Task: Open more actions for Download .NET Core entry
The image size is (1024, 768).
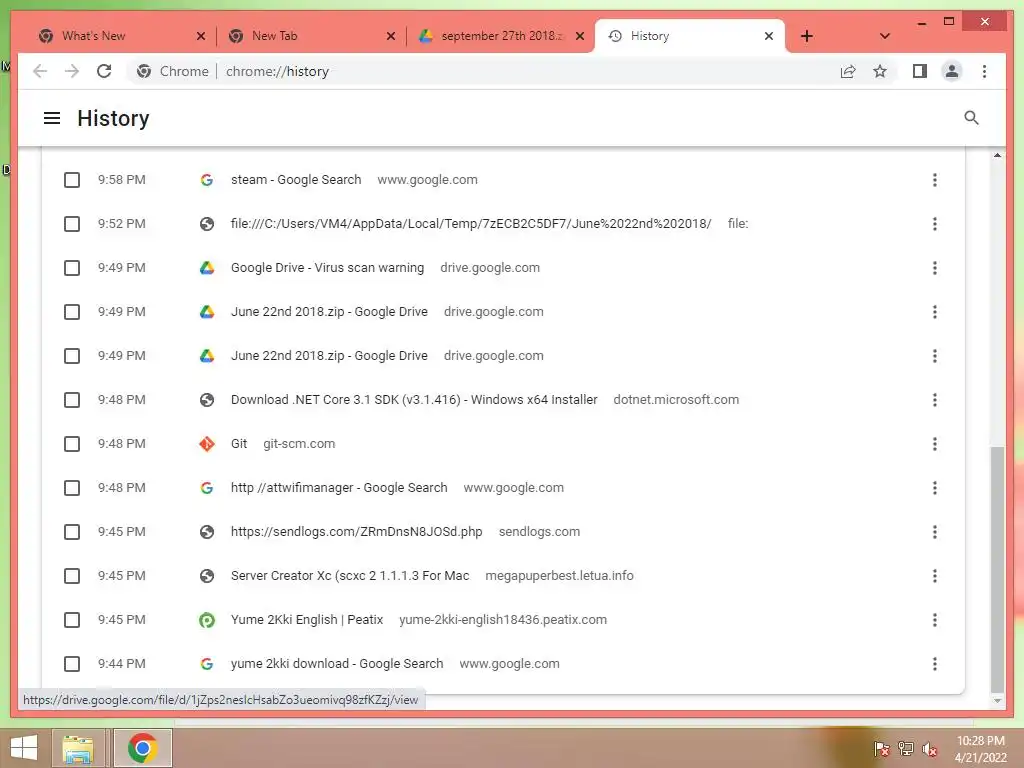Action: 935,400
